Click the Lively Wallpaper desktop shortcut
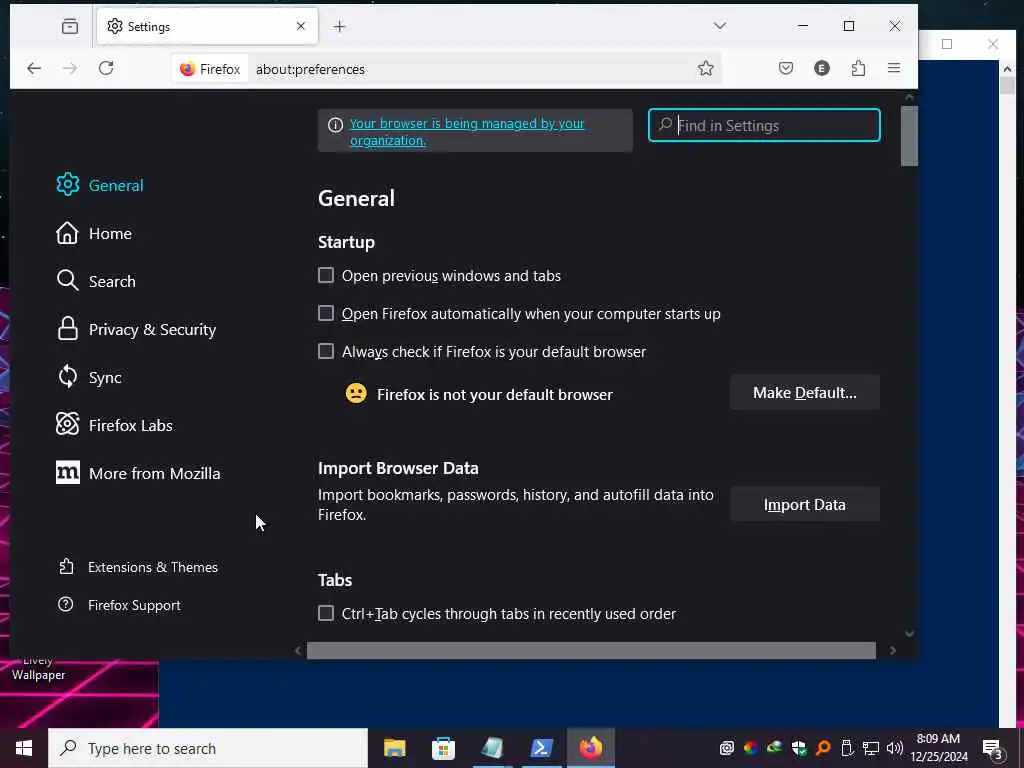 point(39,669)
